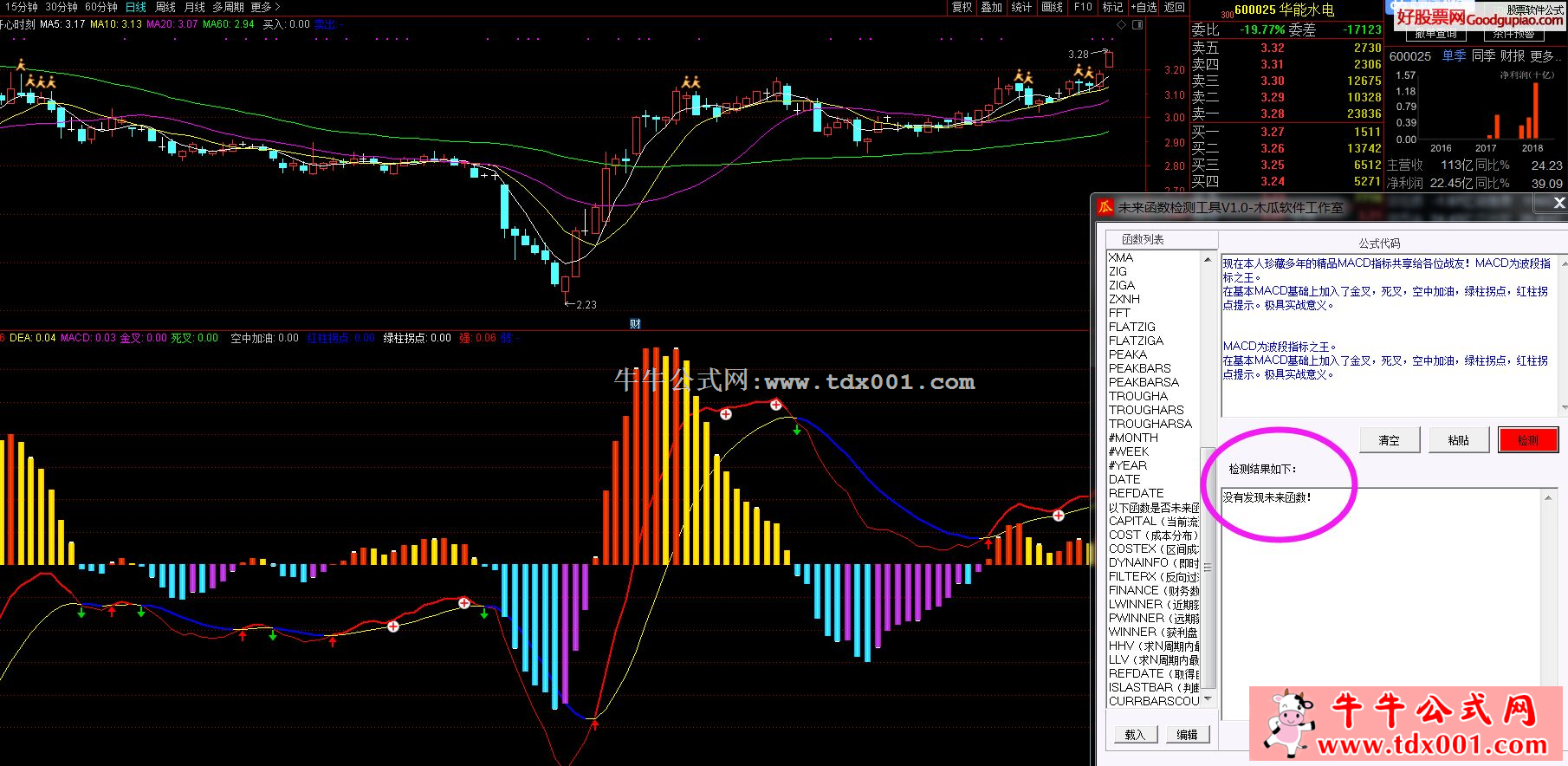Click formula code box scroll-up arrow
Viewport: 1568px width, 766px height.
(x=1563, y=262)
